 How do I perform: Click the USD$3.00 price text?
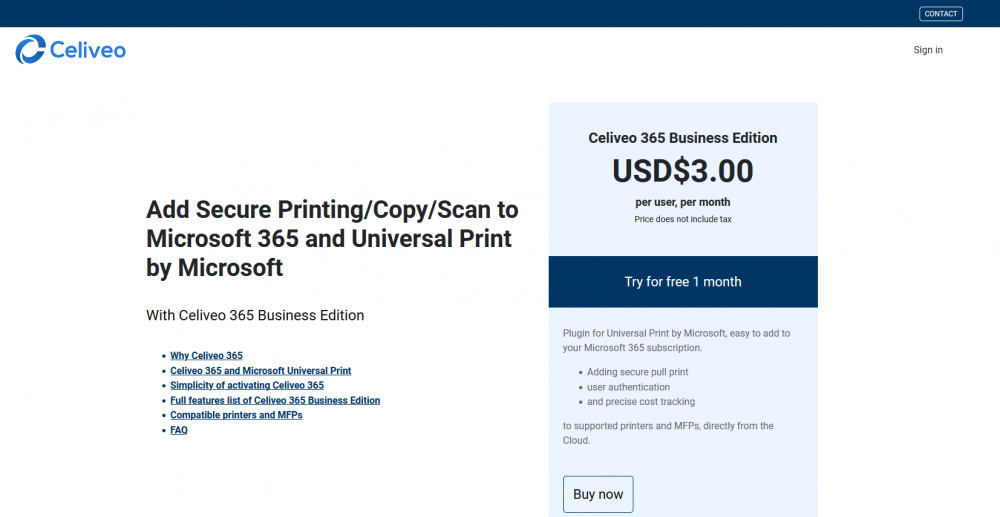683,171
